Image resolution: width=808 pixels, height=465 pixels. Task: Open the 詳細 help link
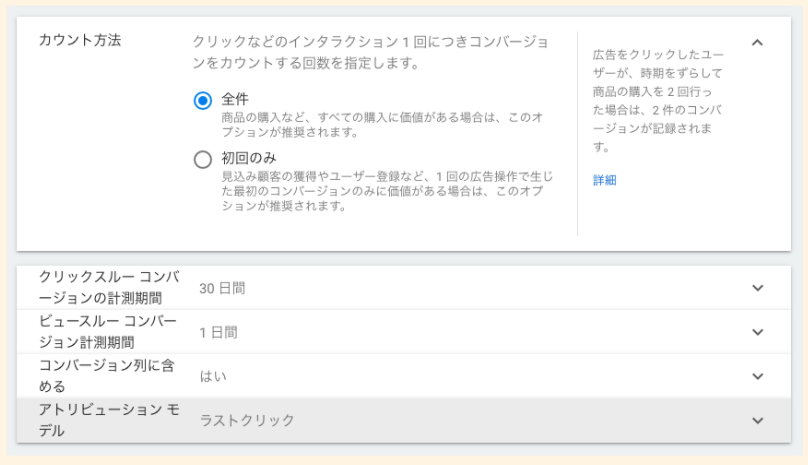pyautogui.click(x=604, y=180)
